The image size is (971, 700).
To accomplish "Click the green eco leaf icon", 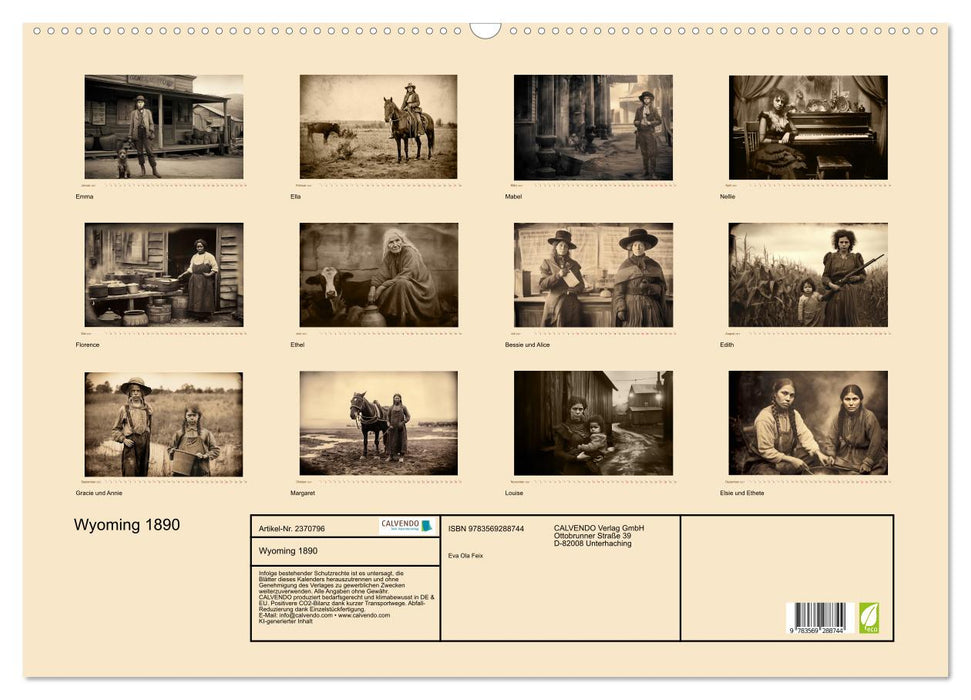I will pos(869,618).
